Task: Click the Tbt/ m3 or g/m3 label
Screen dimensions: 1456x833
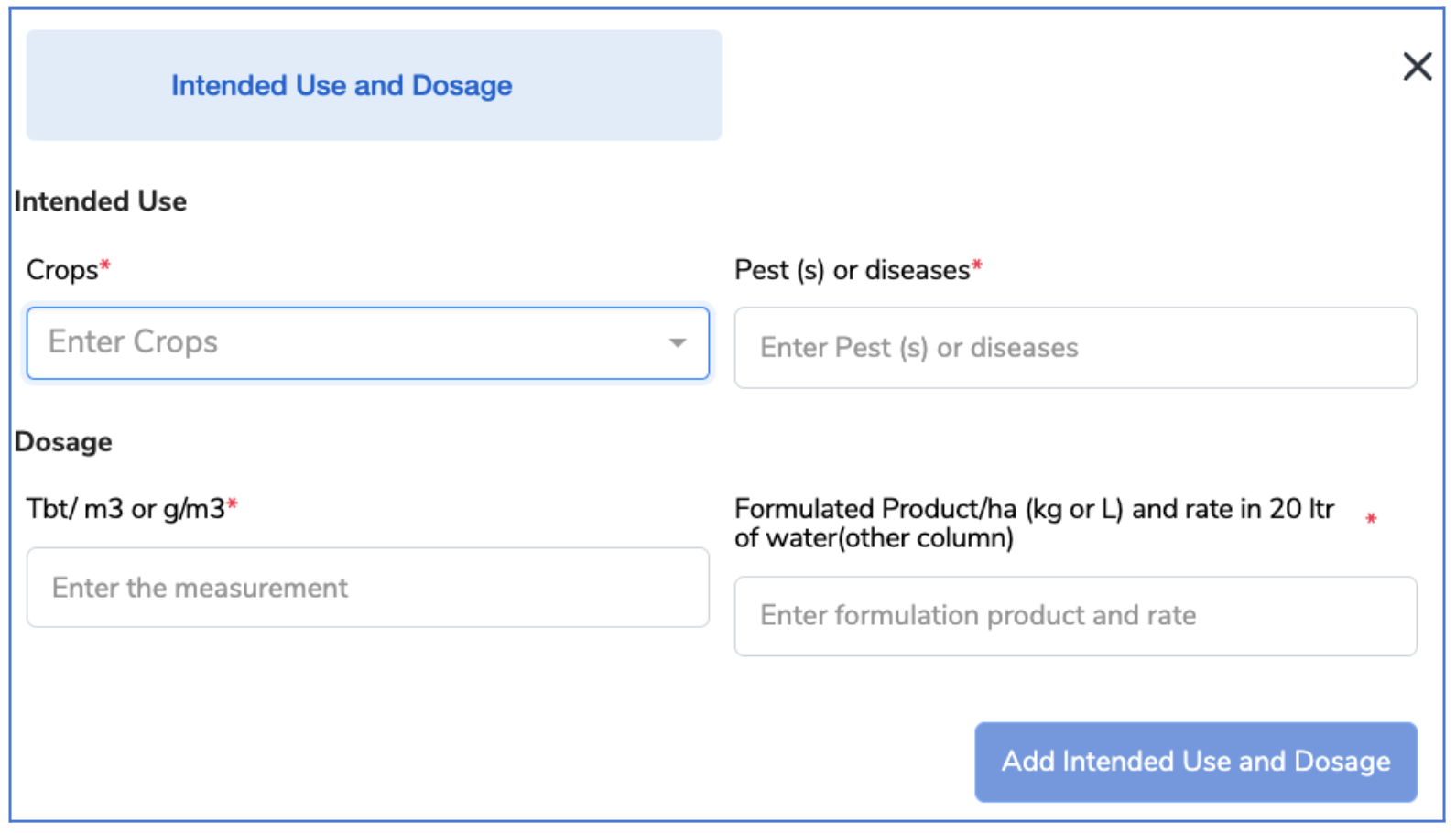Action: pos(125,509)
